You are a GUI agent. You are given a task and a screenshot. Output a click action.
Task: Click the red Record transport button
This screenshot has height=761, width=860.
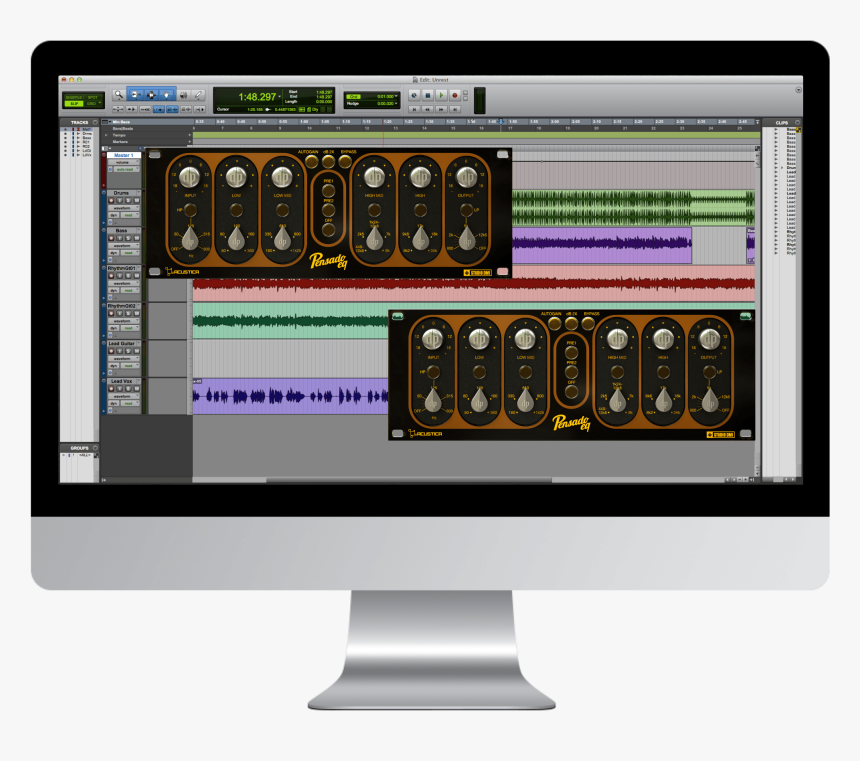453,95
